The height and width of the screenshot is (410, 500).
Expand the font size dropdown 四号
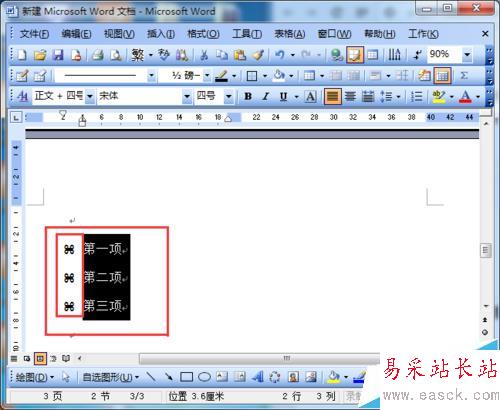(228, 96)
